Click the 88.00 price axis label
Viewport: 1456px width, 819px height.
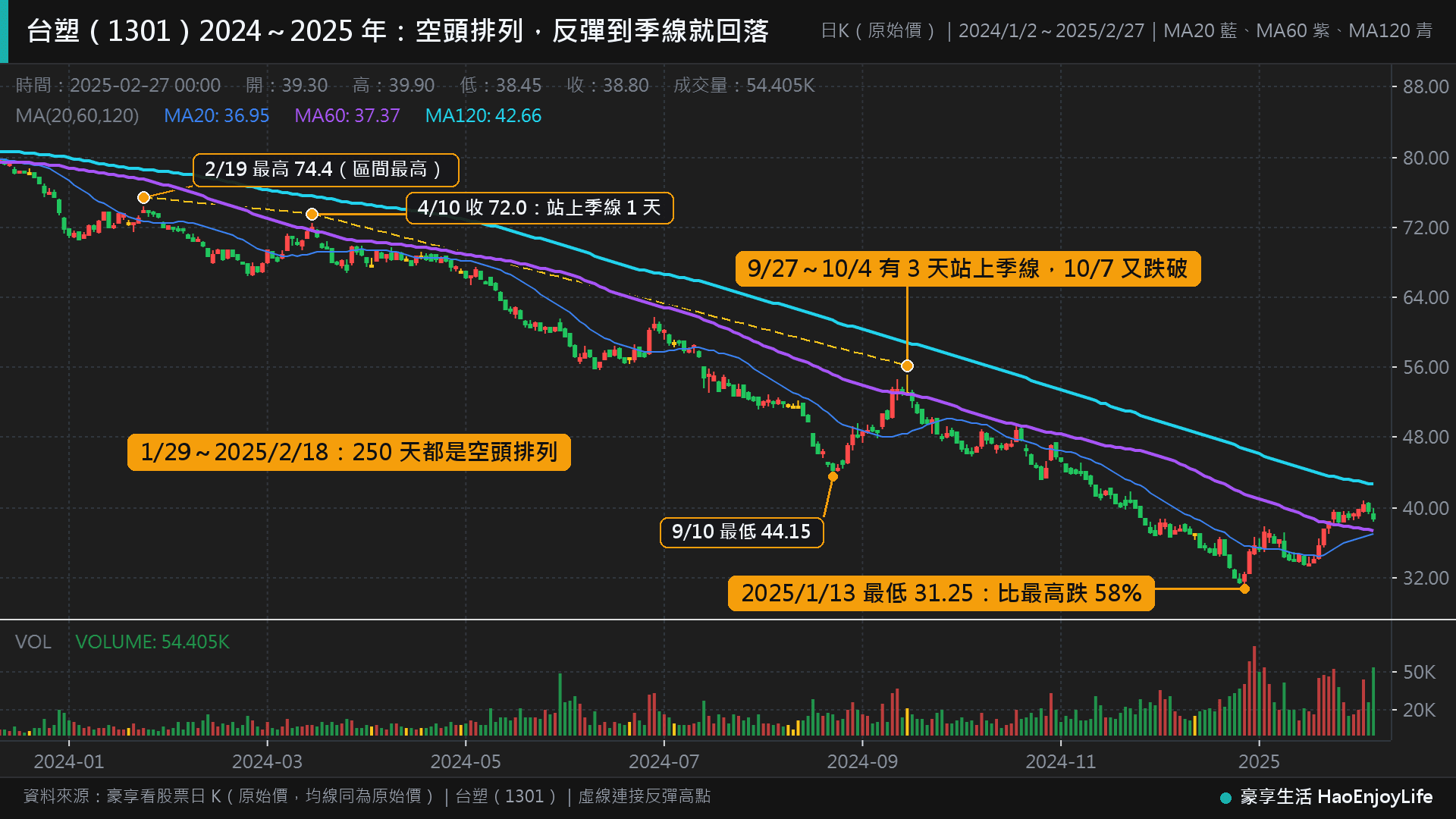(x=1426, y=86)
